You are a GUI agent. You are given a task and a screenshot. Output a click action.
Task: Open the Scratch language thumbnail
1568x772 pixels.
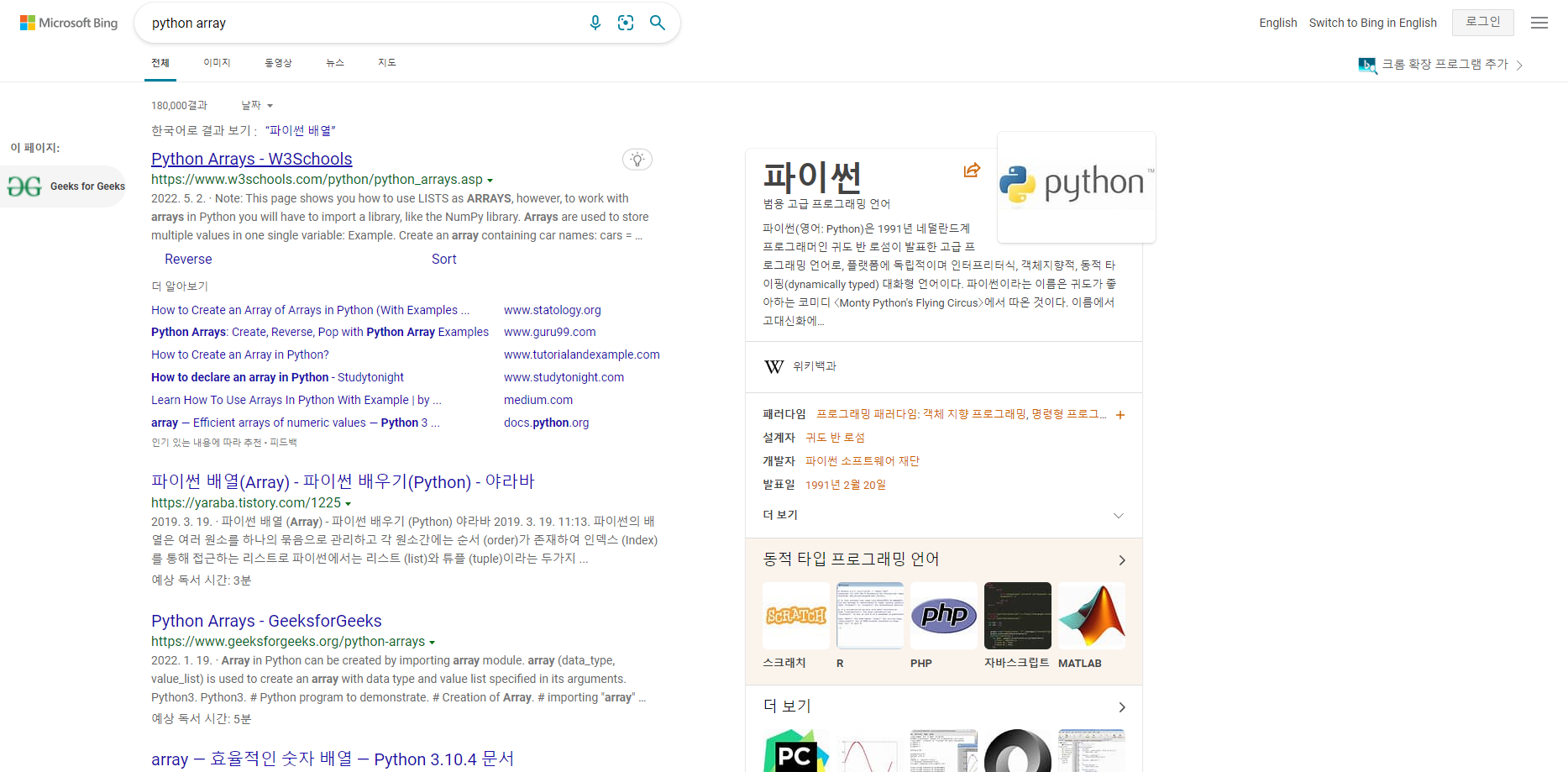click(x=796, y=616)
